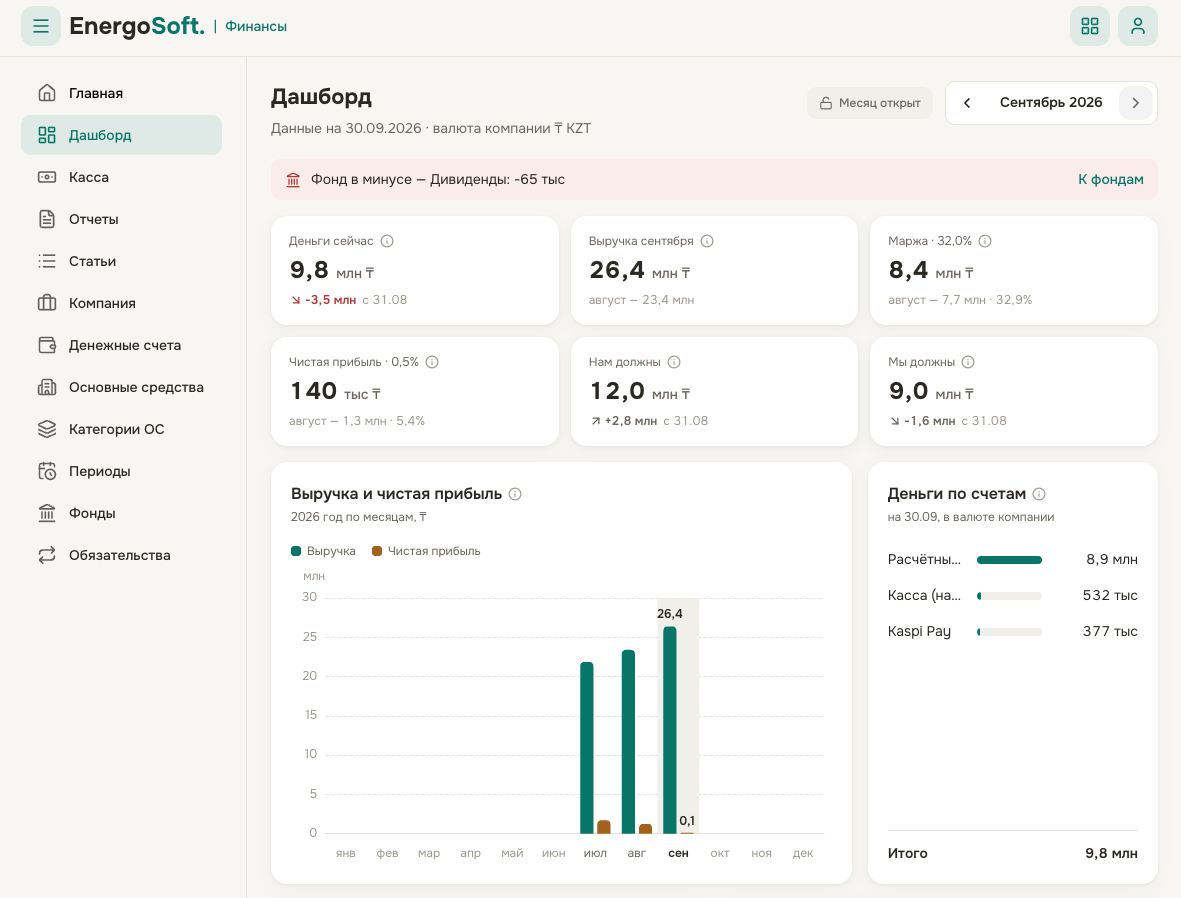Image resolution: width=1181 pixels, height=898 pixels.
Task: Go to previous month using left chevron
Action: pos(967,102)
